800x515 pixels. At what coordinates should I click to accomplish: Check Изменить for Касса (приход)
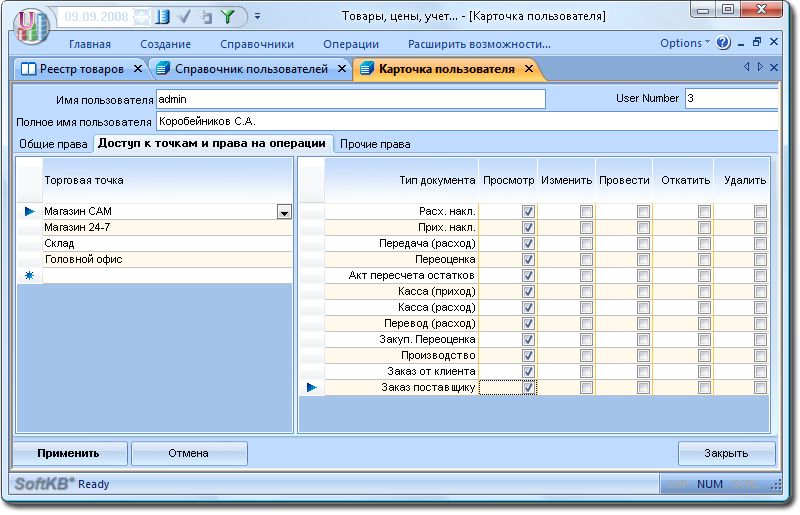click(x=586, y=291)
